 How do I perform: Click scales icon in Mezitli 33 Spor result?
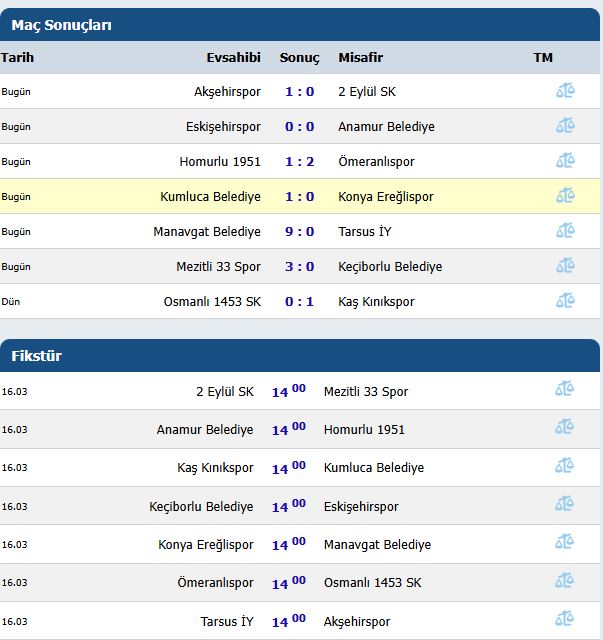point(565,266)
